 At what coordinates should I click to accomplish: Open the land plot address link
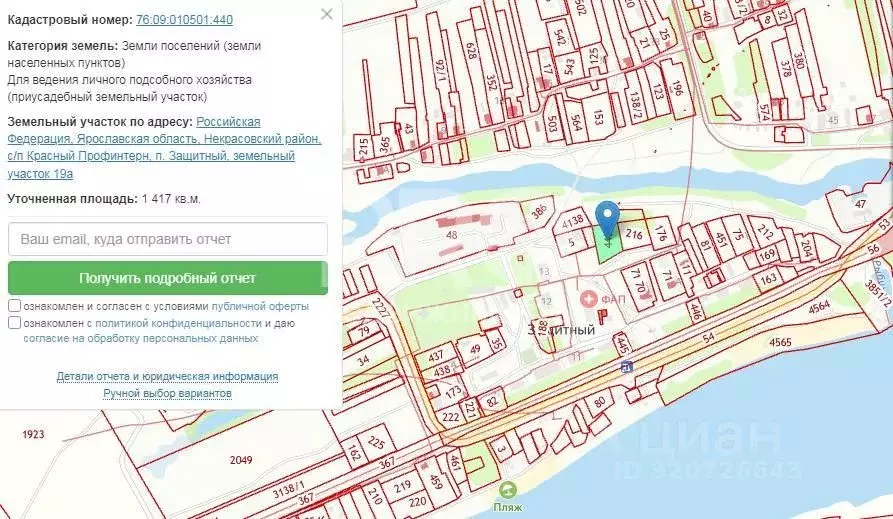click(165, 147)
